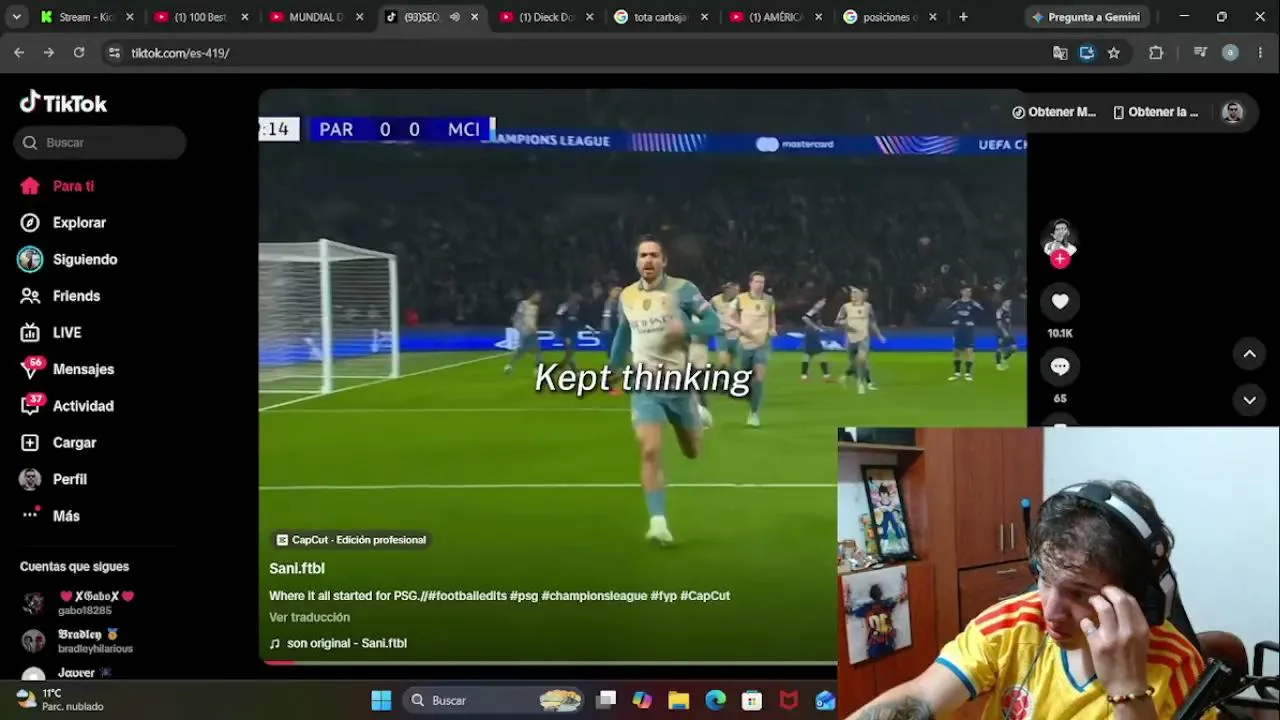Screen dimensions: 1280x720
Task: Switch to the tota carbajal Google tab
Action: (x=662, y=17)
